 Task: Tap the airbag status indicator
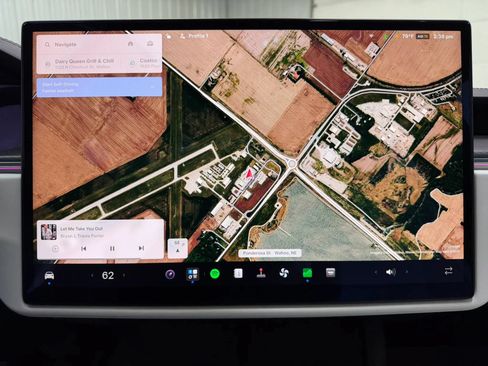(x=423, y=36)
